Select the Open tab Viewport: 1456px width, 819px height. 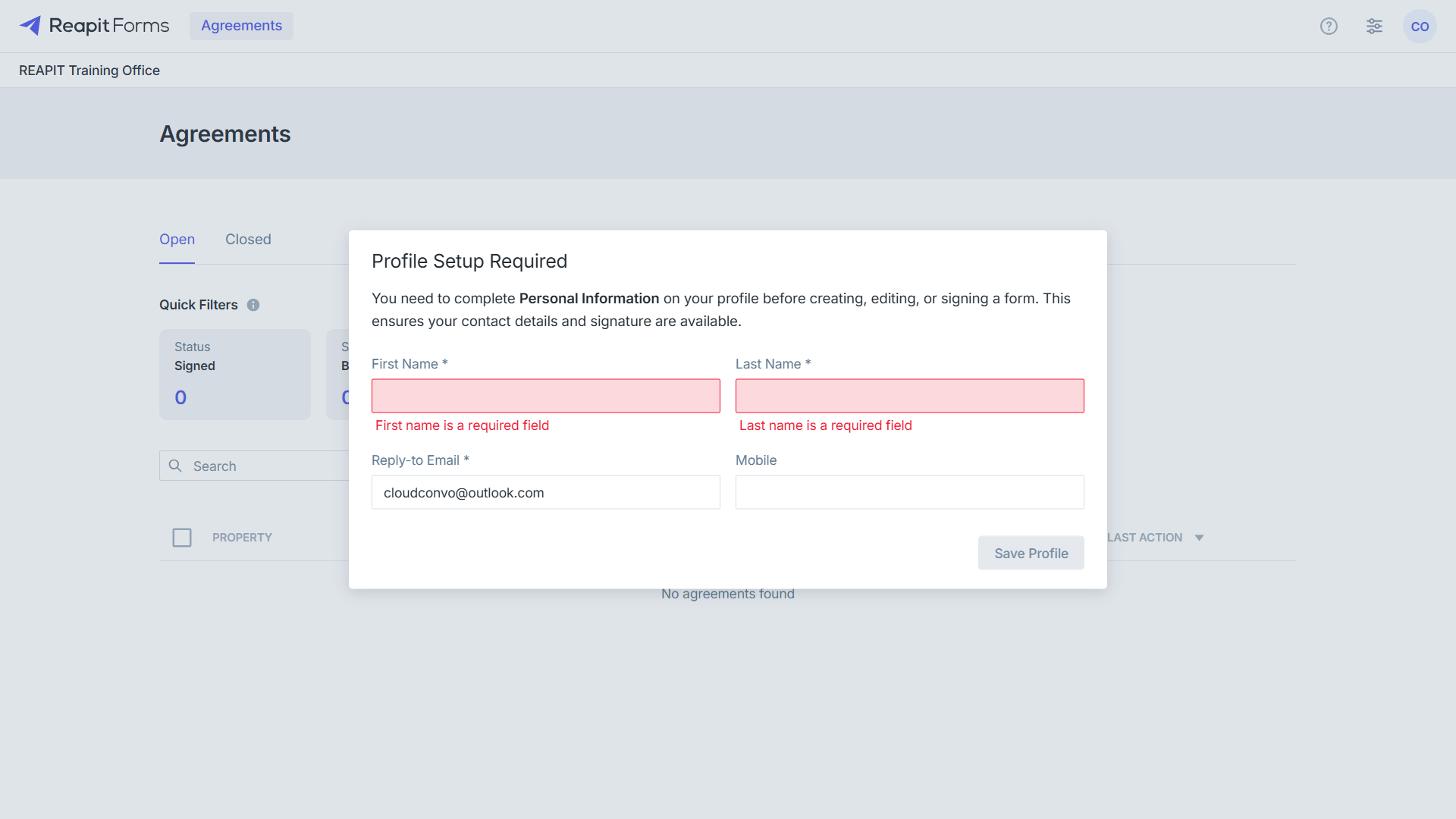click(x=177, y=240)
